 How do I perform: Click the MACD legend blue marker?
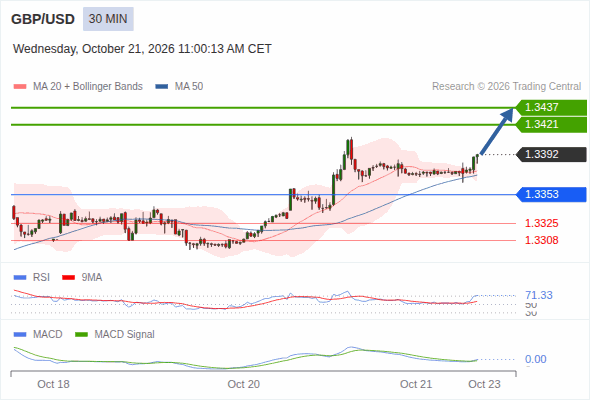[x=20, y=334]
